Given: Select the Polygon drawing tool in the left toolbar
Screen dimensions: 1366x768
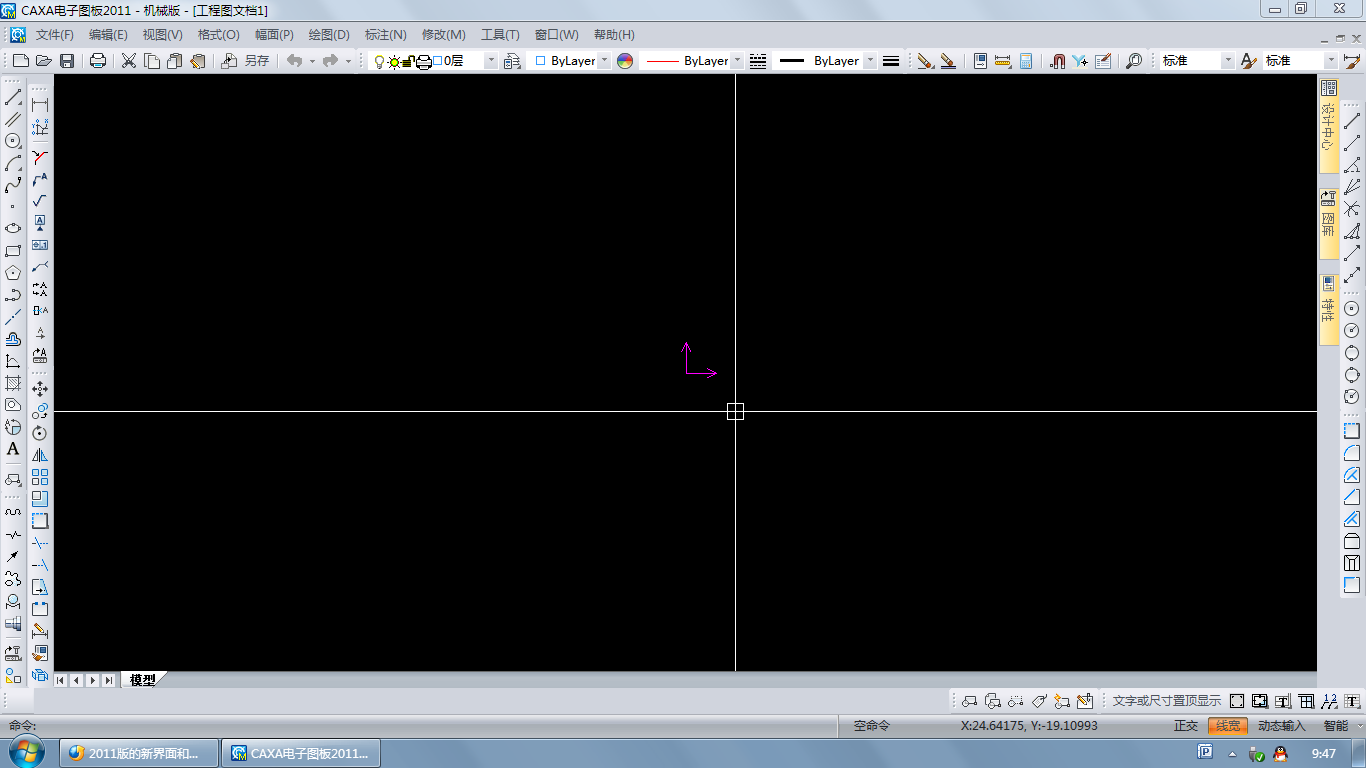Looking at the screenshot, I should pos(13,273).
